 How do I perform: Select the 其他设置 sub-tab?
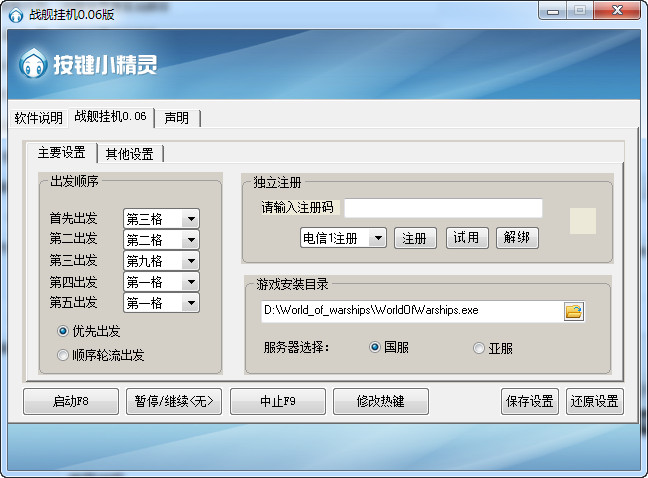130,154
